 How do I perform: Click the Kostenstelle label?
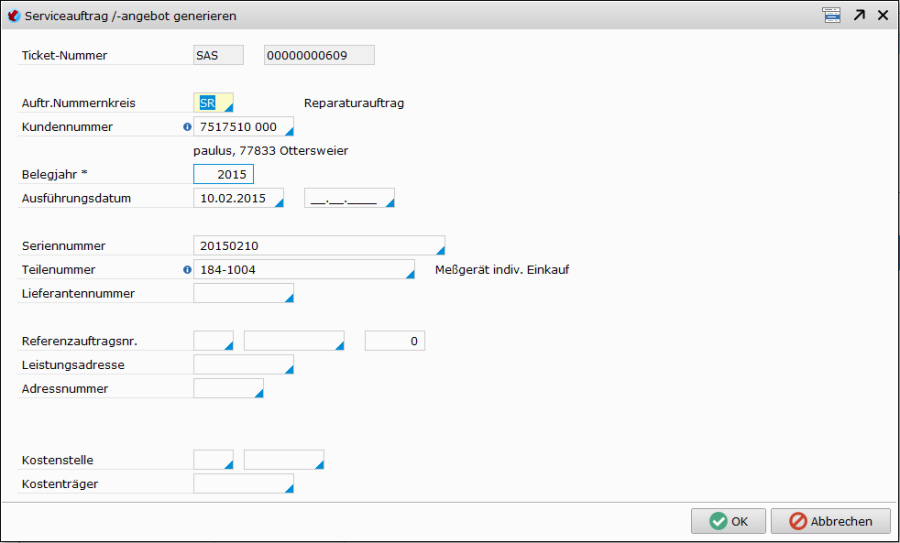click(x=57, y=460)
